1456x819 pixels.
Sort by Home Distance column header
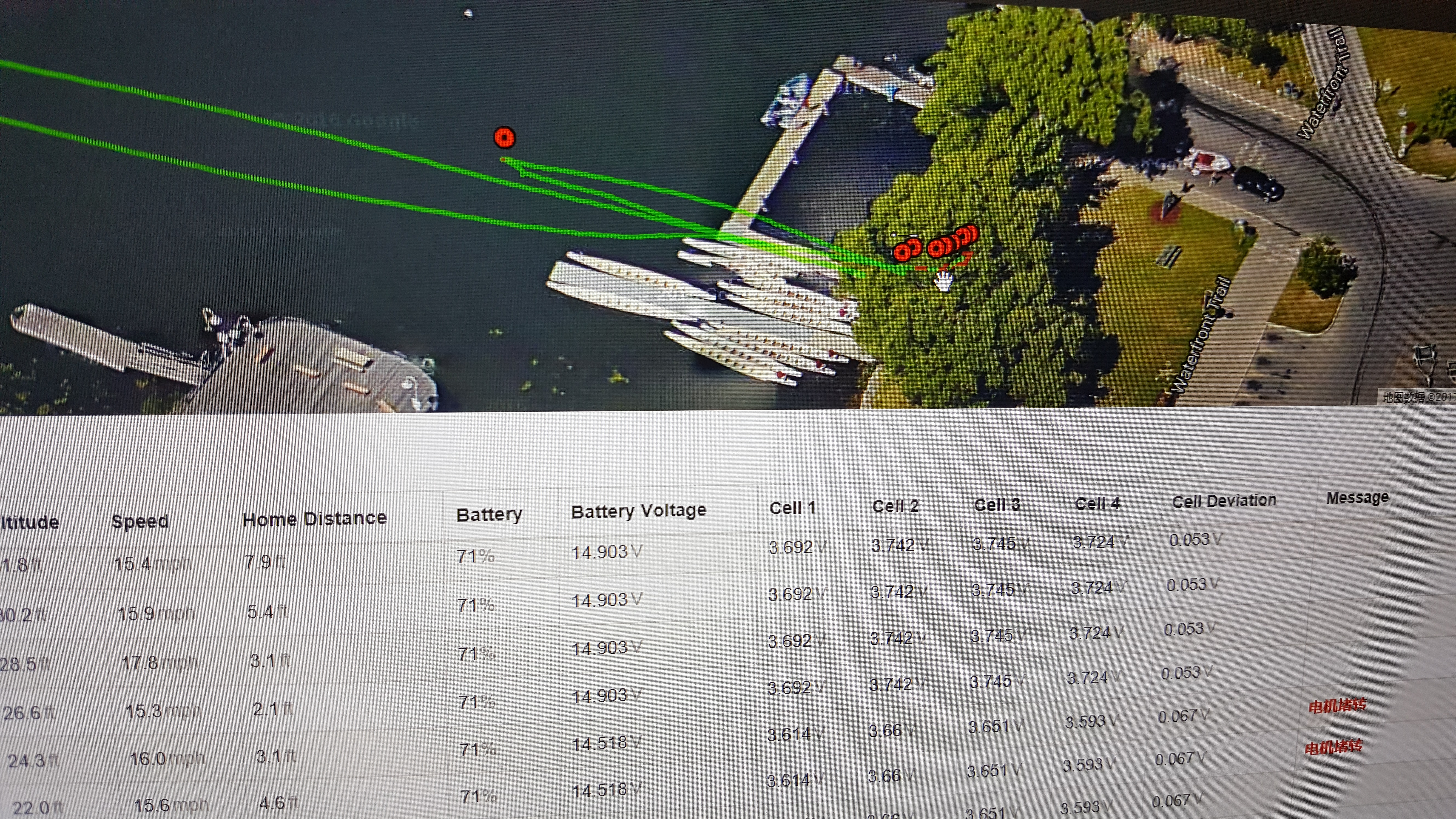(314, 518)
